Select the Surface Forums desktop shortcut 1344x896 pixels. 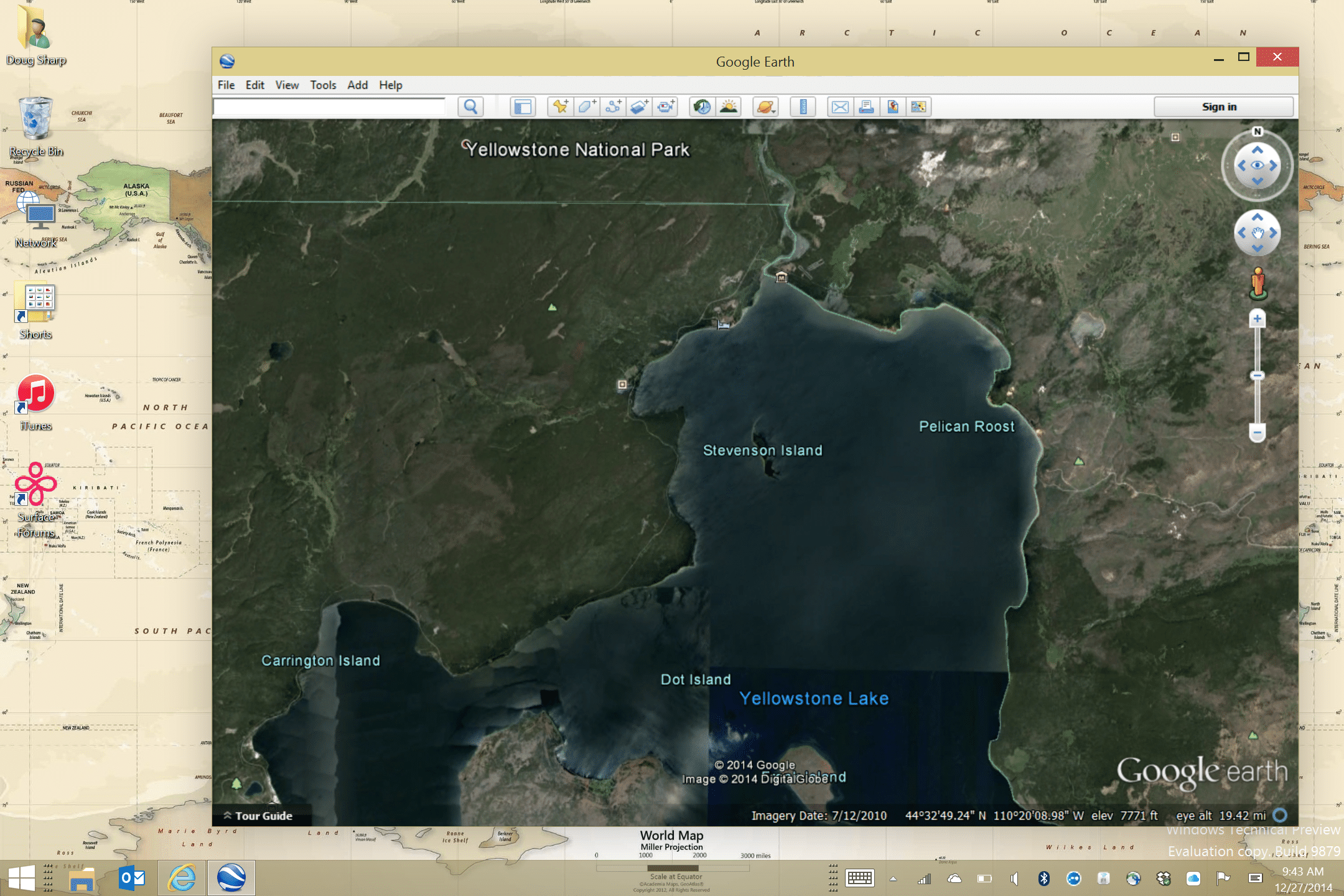(x=35, y=500)
